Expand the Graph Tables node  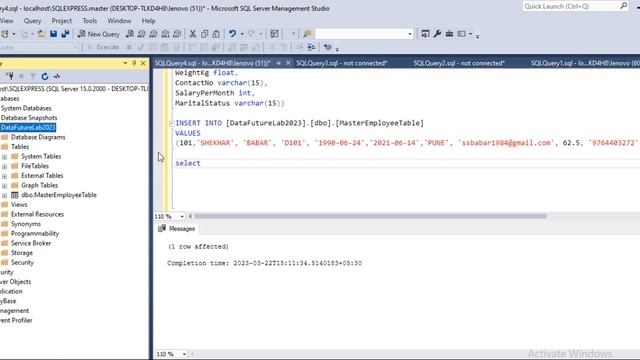(x=4, y=186)
